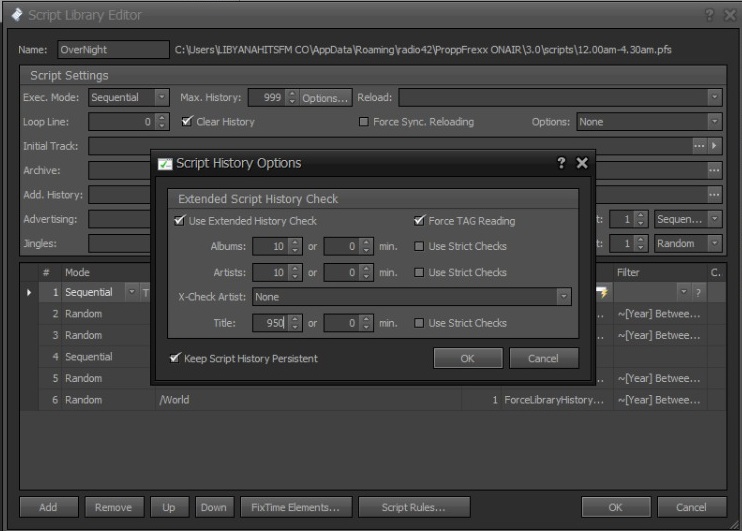Open the Add. History browse ellipsis button

[x=714, y=195]
